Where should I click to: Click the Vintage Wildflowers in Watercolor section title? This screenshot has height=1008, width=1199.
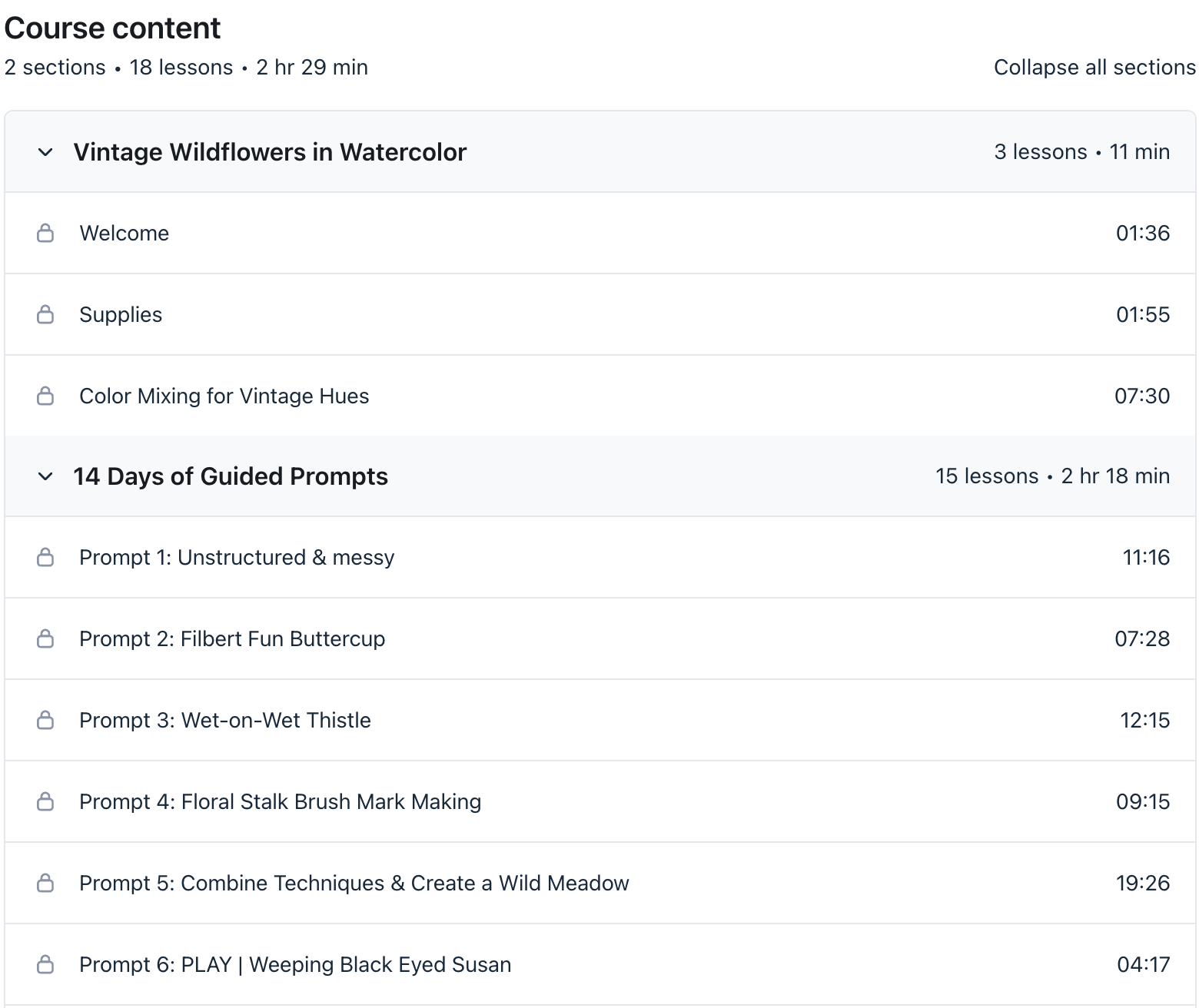click(270, 152)
